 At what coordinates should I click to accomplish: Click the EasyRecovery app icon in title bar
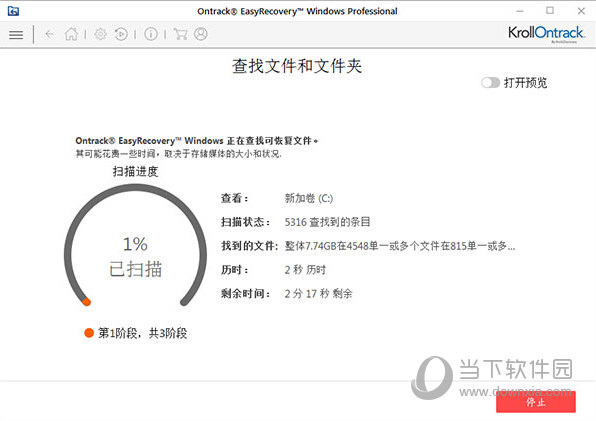click(13, 11)
